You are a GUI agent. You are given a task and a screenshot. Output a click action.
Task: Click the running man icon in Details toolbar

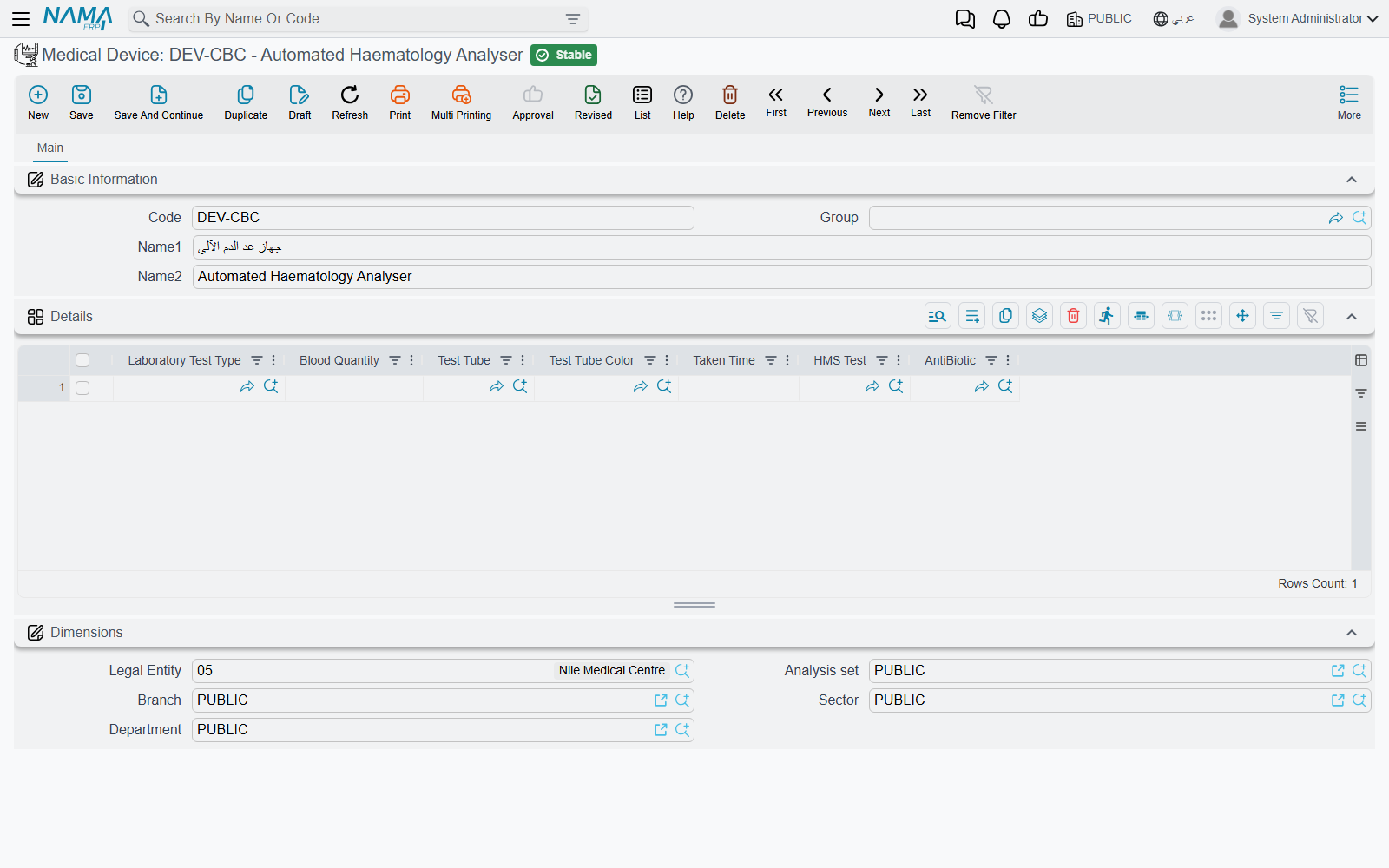(x=1108, y=316)
